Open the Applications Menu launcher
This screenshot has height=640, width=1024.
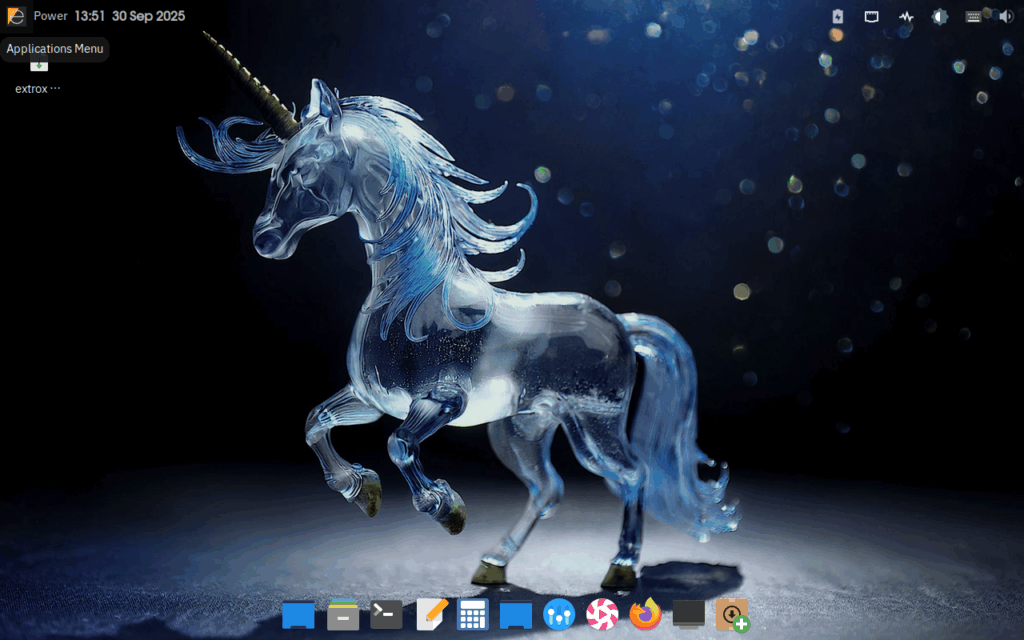coord(16,16)
